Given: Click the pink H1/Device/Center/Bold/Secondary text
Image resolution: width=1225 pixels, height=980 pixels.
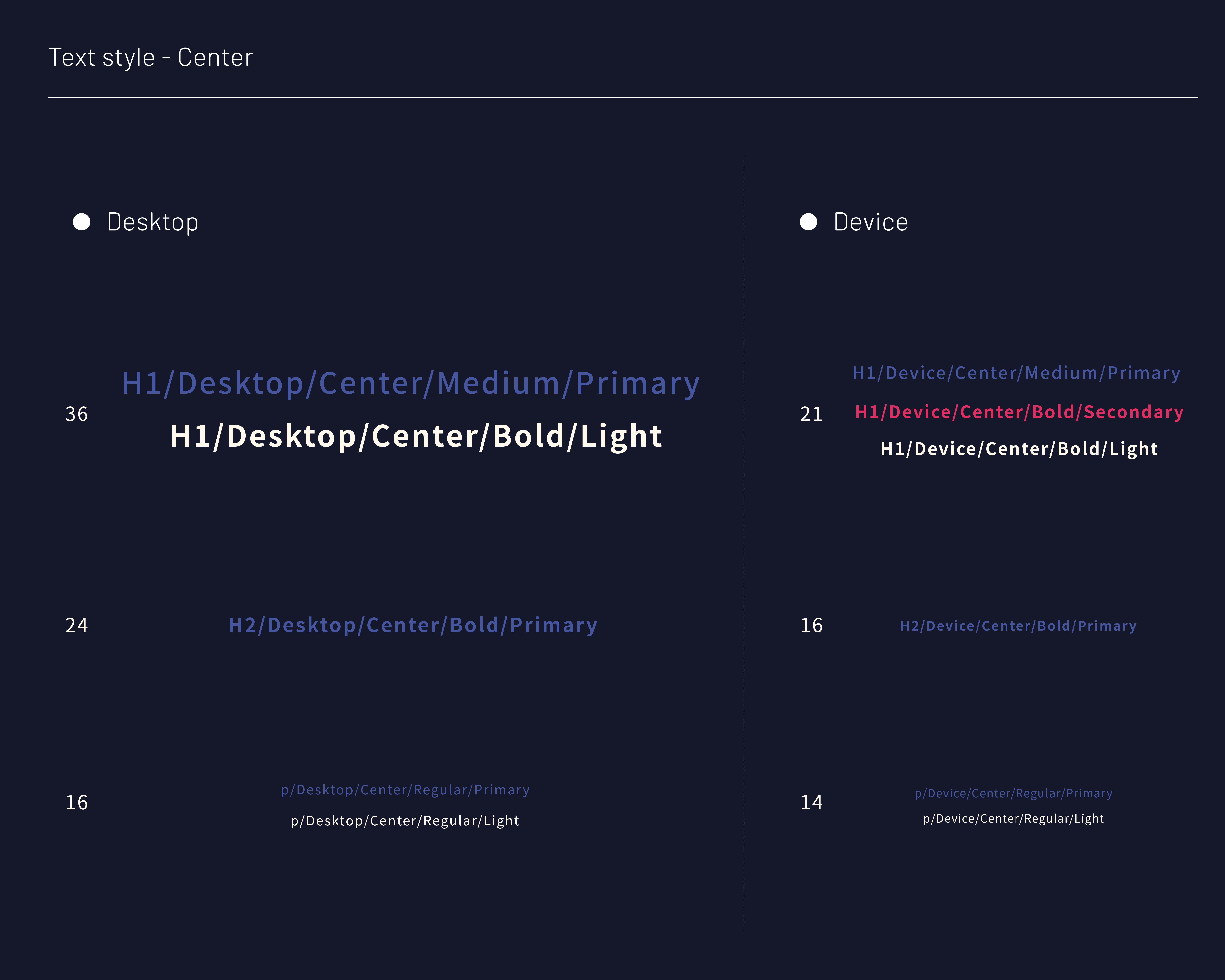Looking at the screenshot, I should (x=1019, y=412).
